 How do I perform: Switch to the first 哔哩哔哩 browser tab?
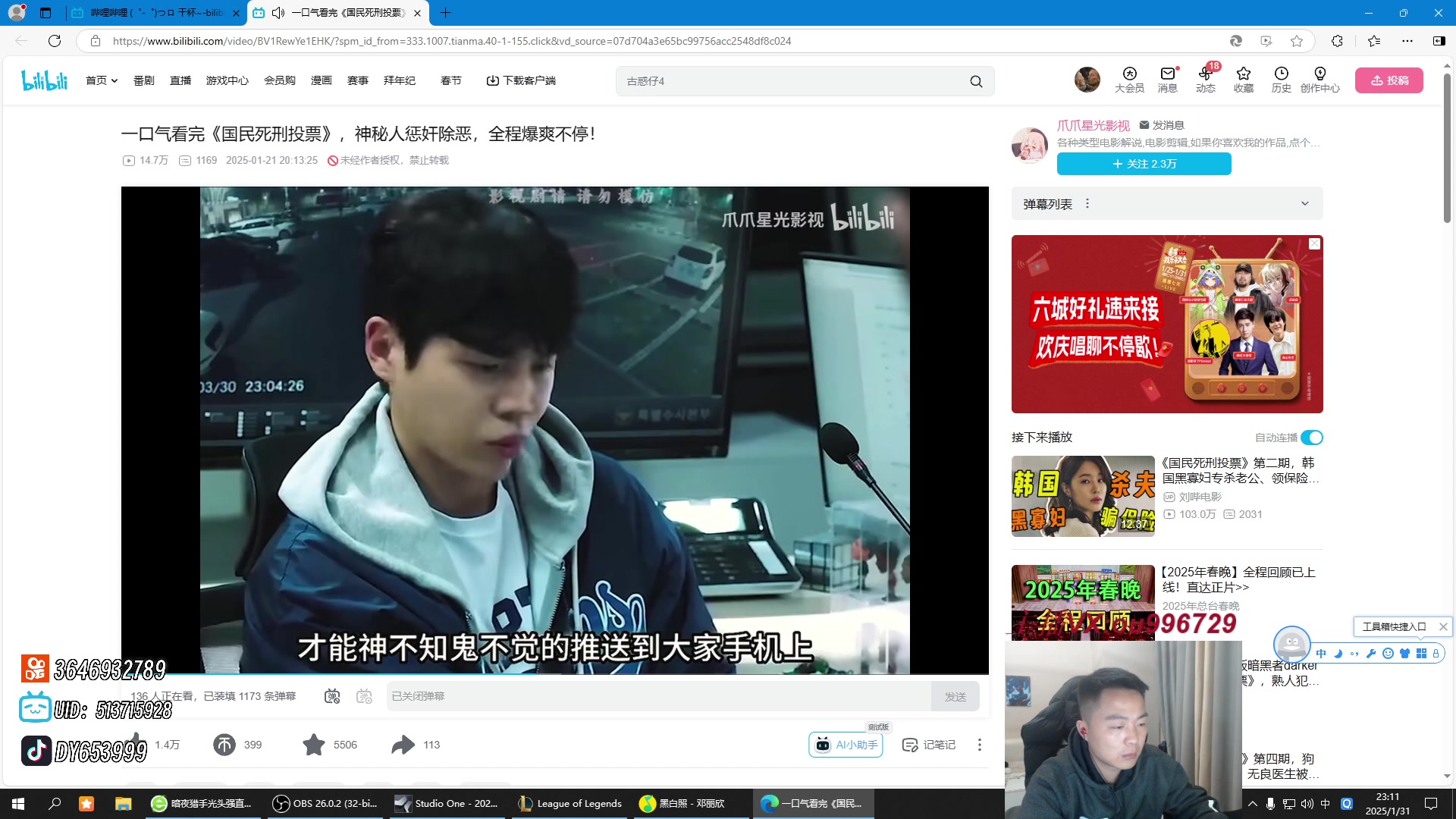[155, 13]
